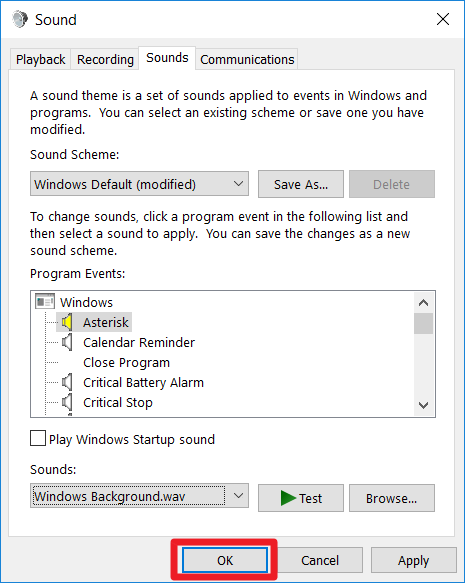
Task: Switch to the Playback tab
Action: pyautogui.click(x=41, y=59)
